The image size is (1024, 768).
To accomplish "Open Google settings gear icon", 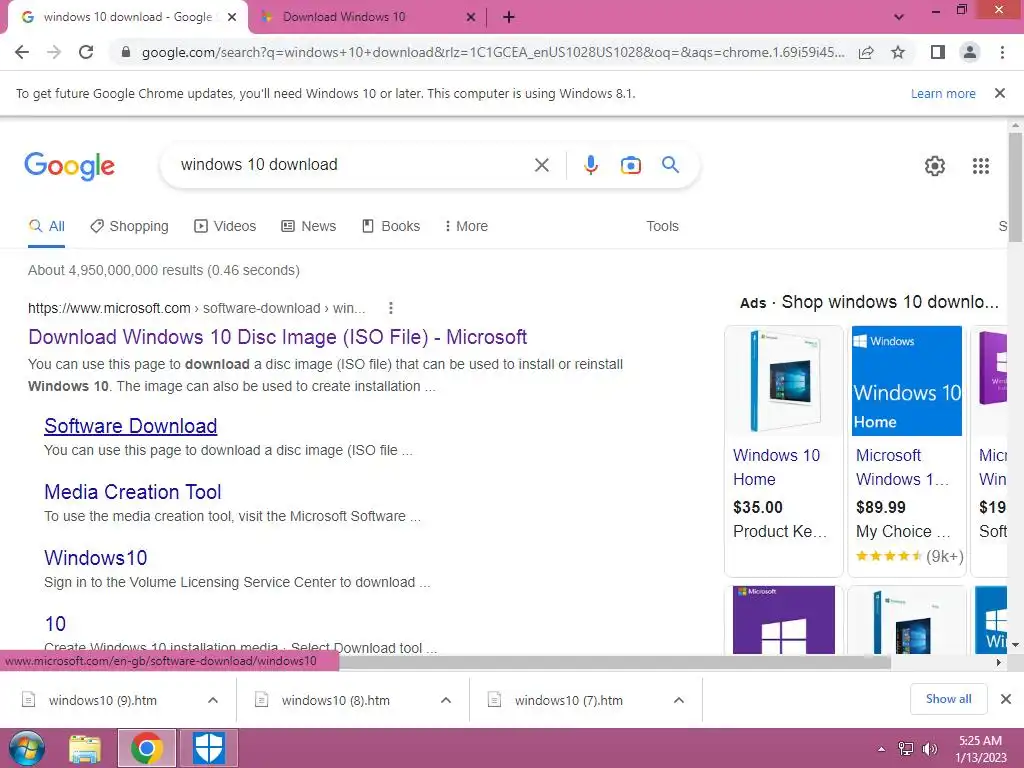I will (935, 166).
